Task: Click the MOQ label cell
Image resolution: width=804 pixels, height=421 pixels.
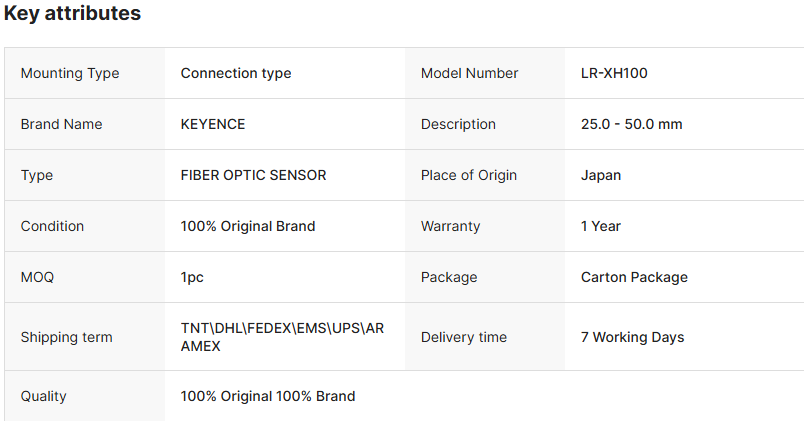Action: tap(37, 277)
